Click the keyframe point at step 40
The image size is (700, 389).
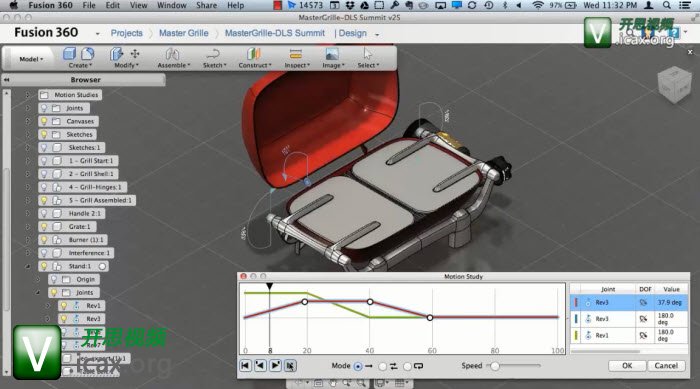pyautogui.click(x=370, y=302)
